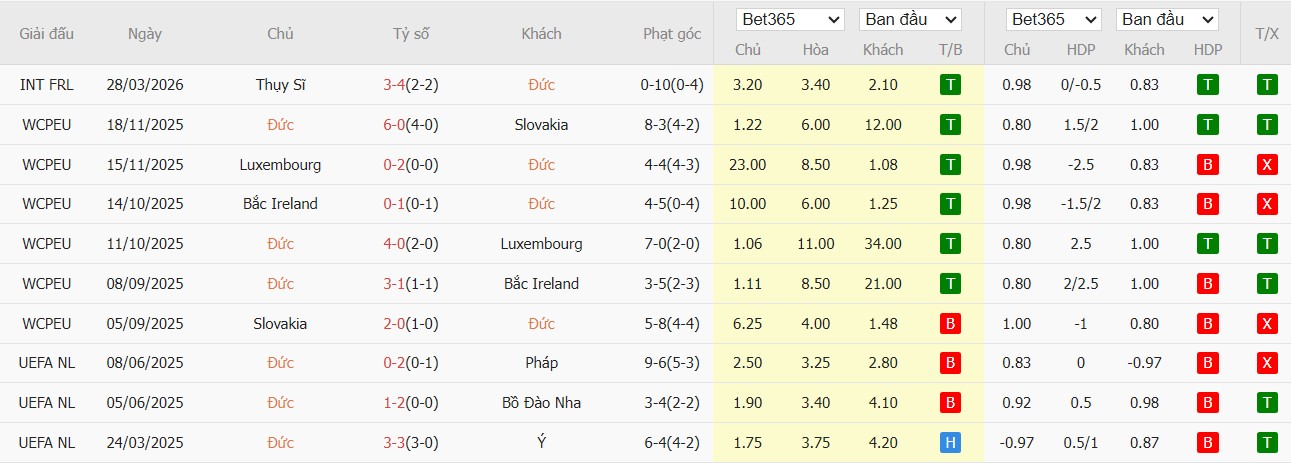Click the red T/B badge in the Pháp row

[x=950, y=363]
